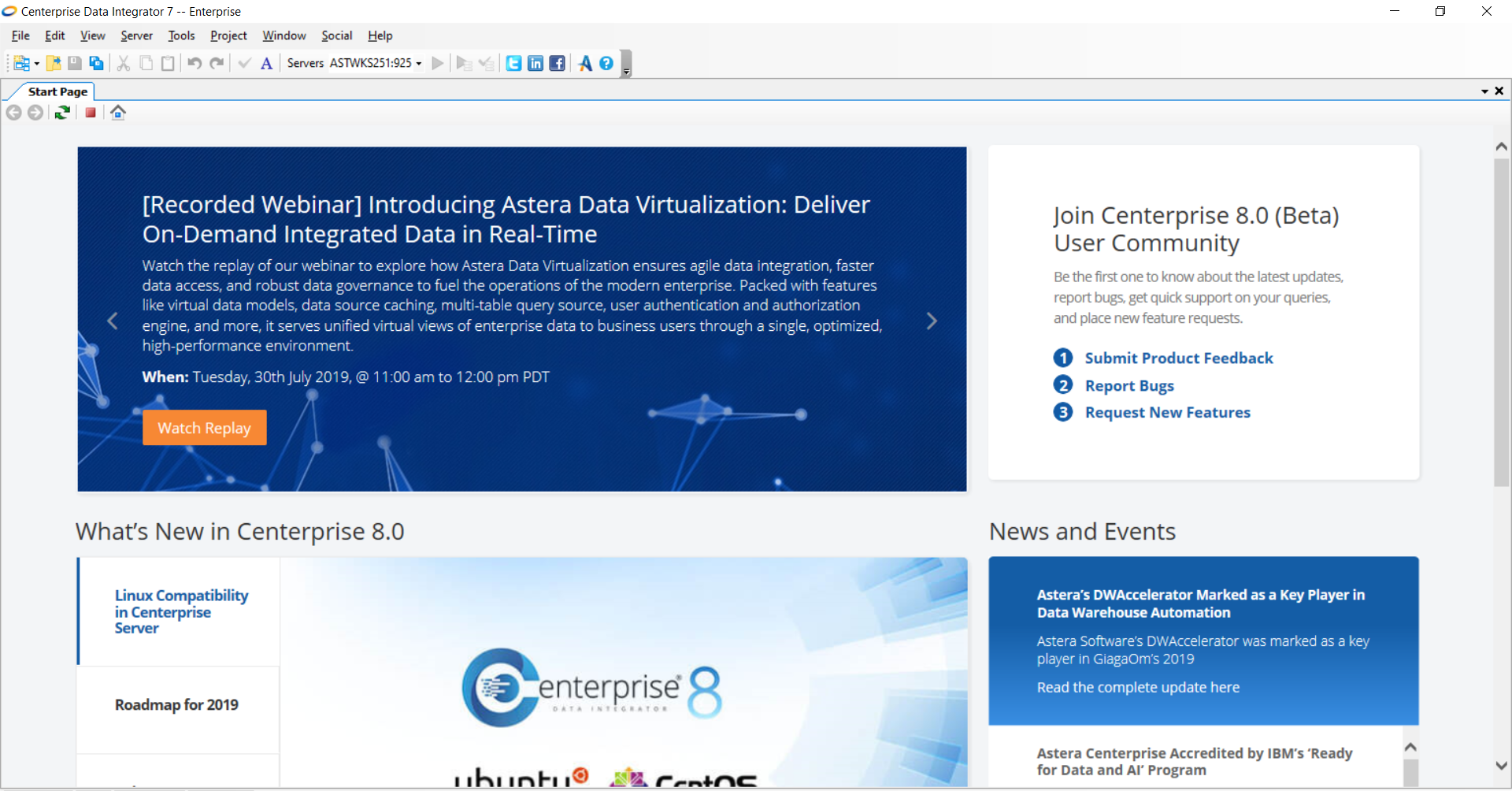
Task: Go to home using the house icon
Action: pos(118,113)
